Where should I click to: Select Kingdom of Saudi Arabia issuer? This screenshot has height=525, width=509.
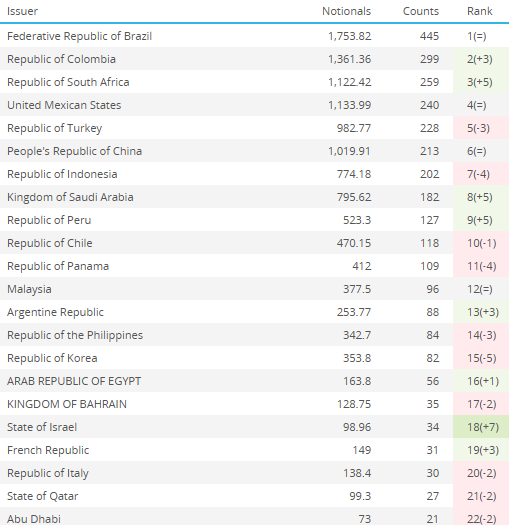pyautogui.click(x=70, y=197)
